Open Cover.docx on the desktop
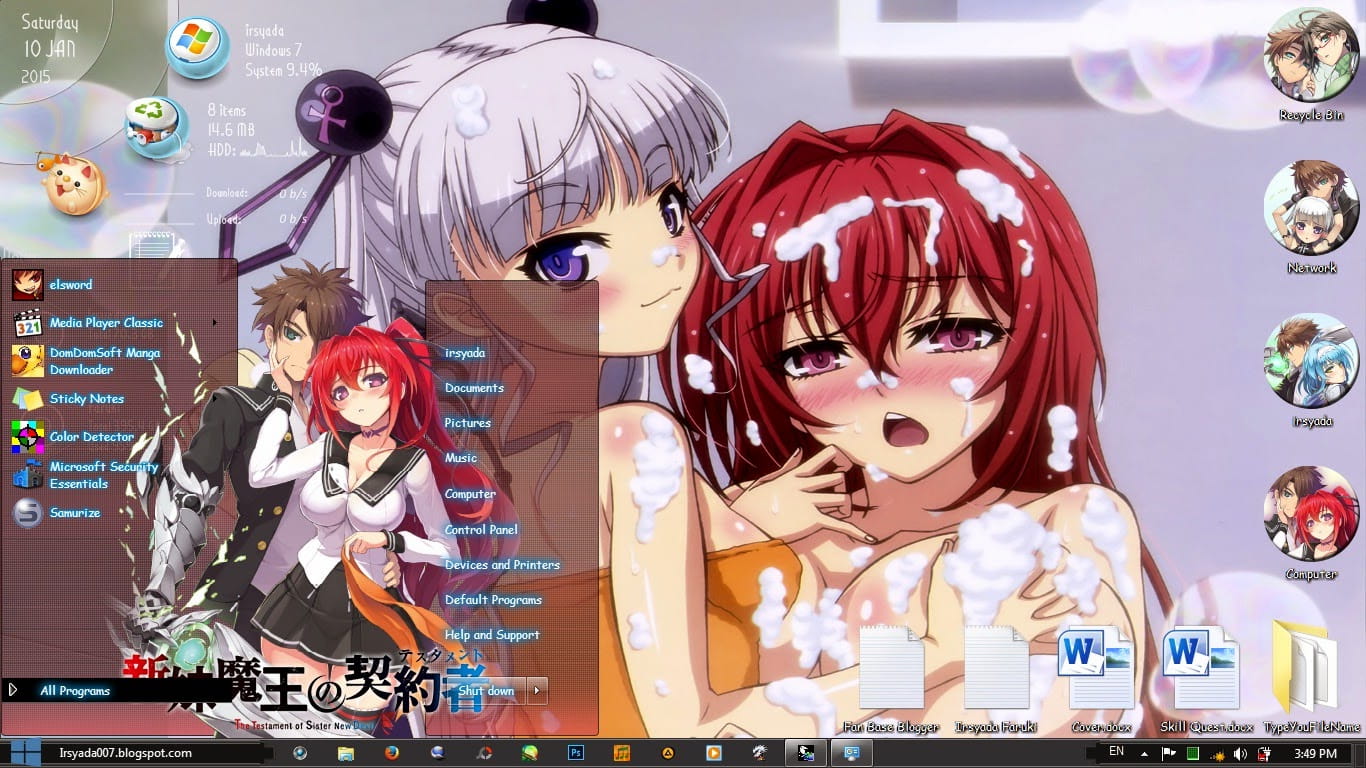The height and width of the screenshot is (768, 1366). click(1096, 665)
